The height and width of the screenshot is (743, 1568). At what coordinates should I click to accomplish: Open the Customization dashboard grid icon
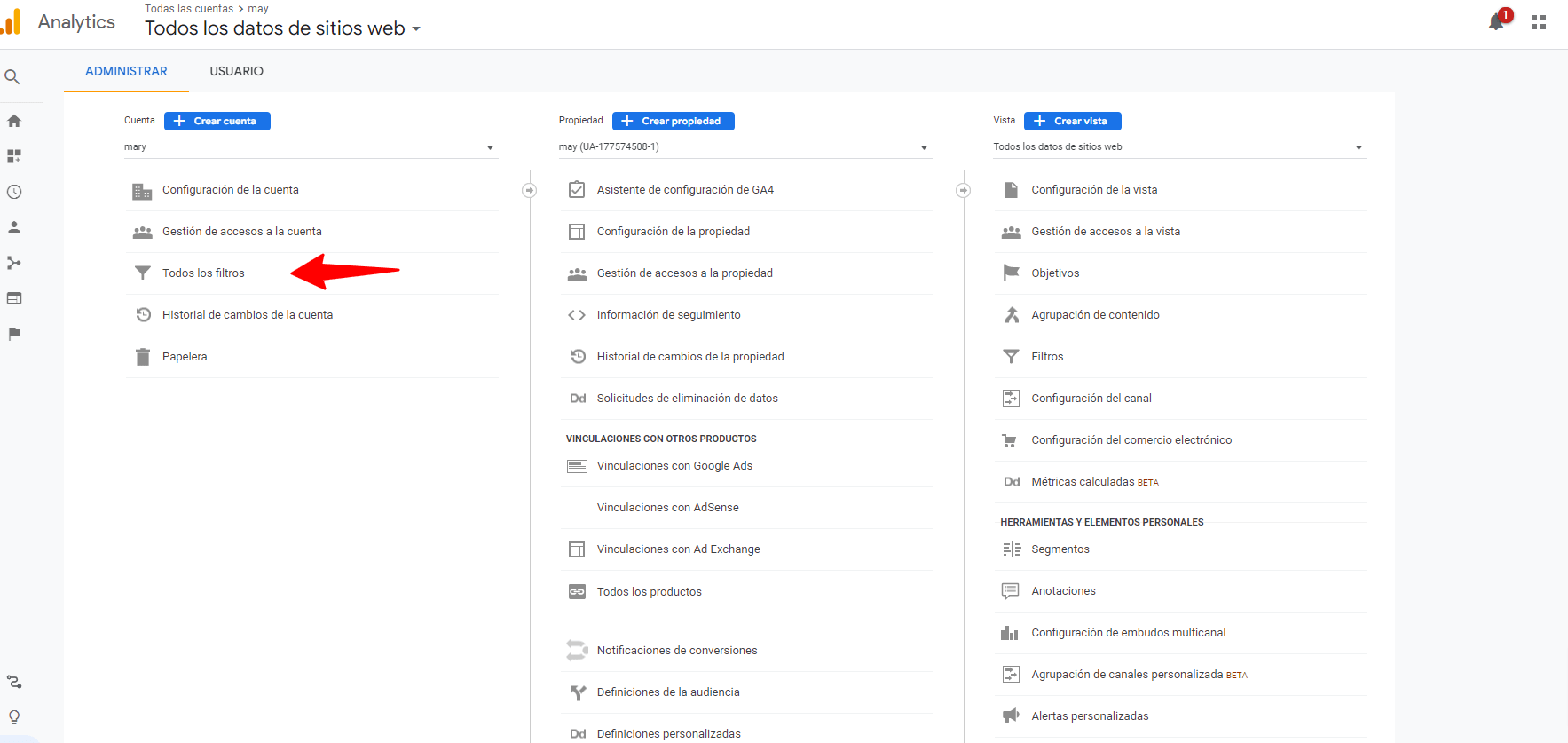point(14,156)
